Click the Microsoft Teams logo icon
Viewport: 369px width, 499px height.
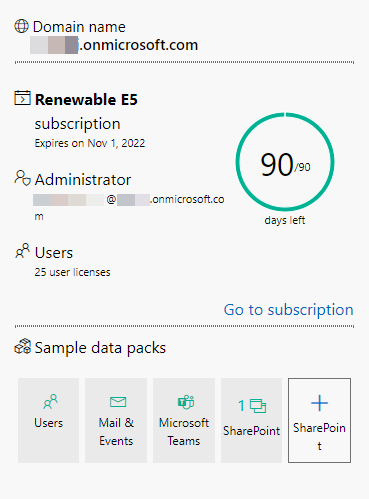tap(186, 402)
